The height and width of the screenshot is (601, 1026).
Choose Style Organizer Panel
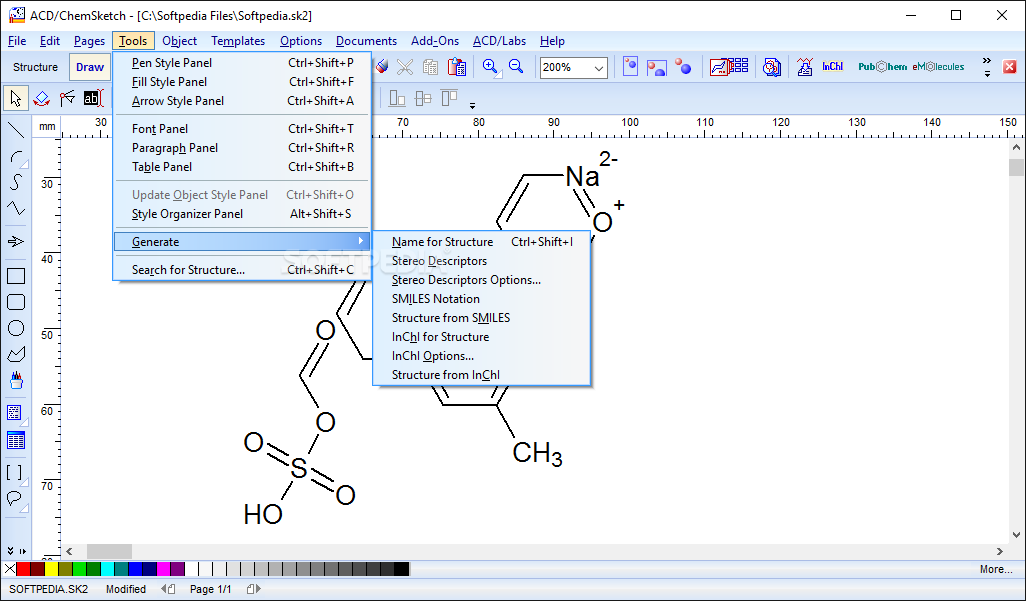[x=242, y=214]
